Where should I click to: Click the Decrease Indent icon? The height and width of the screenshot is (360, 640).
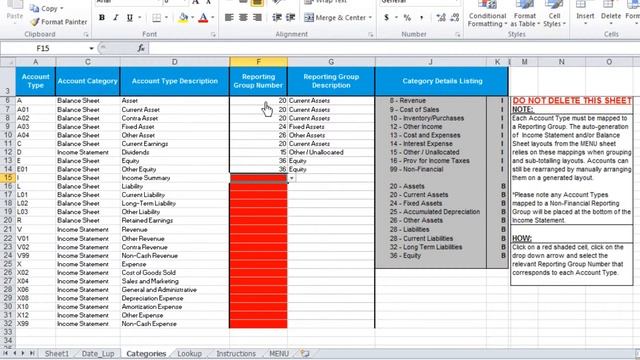(277, 18)
